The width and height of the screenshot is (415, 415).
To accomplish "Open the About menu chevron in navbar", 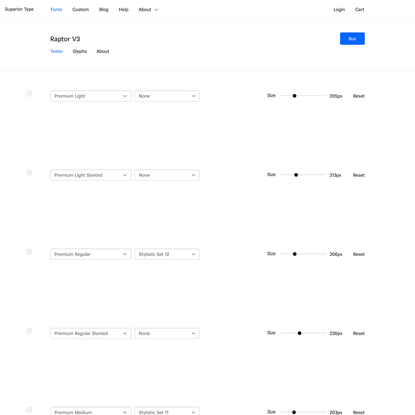I will (156, 10).
